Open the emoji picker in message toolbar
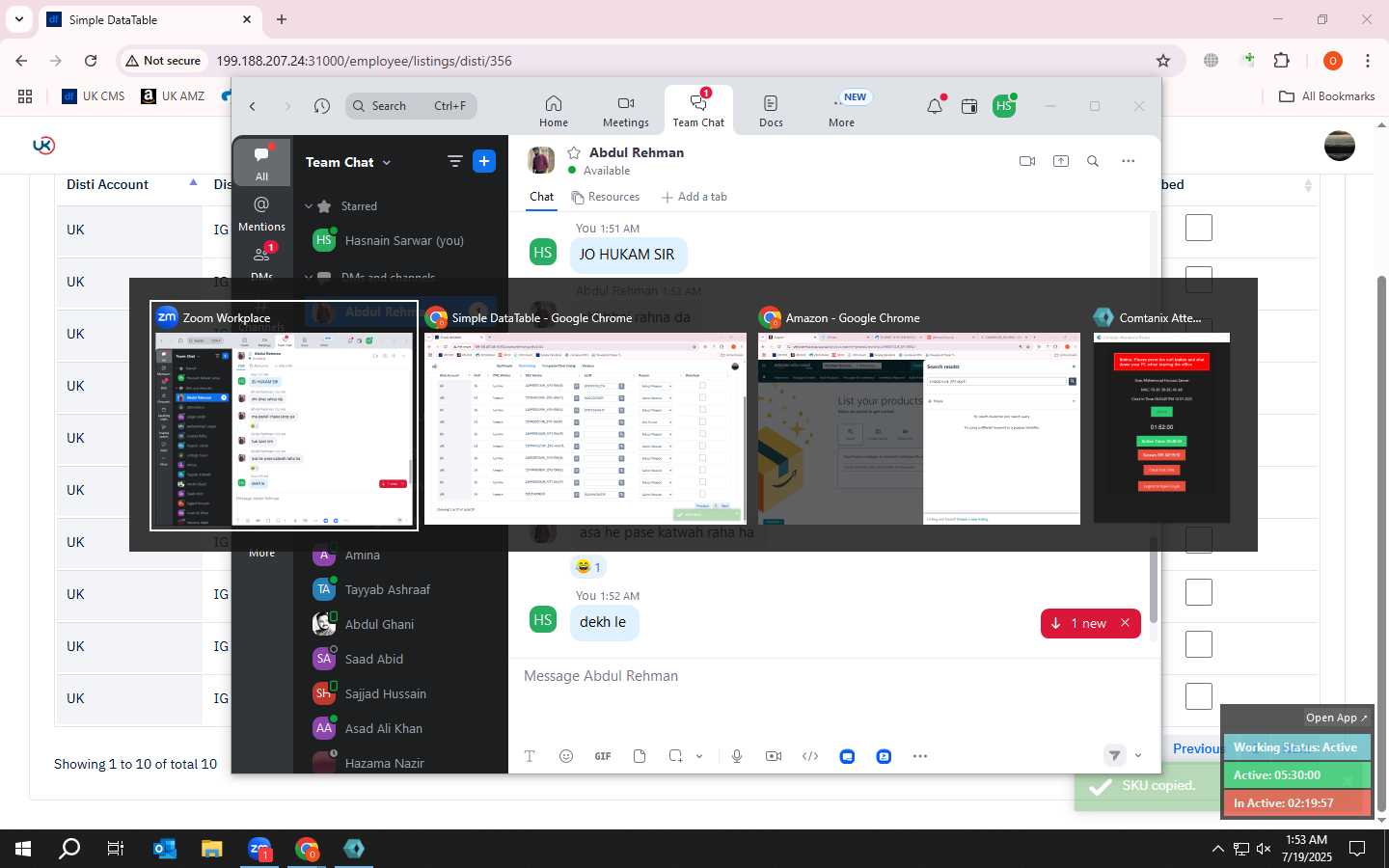 566,756
